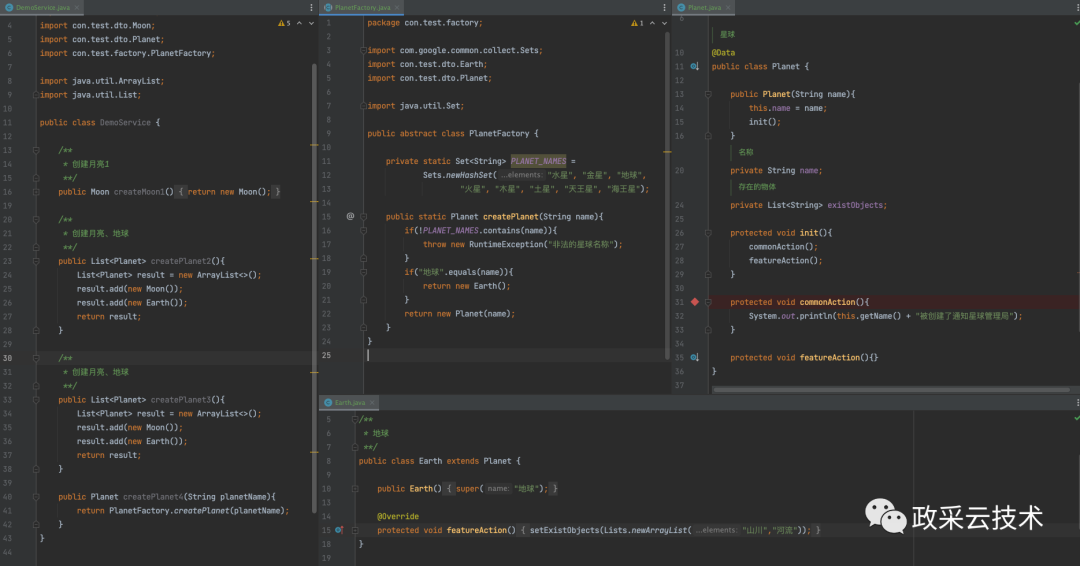This screenshot has height=566, width=1080.
Task: Switch to the PlanetFactory.java tab
Action: [x=361, y=7]
